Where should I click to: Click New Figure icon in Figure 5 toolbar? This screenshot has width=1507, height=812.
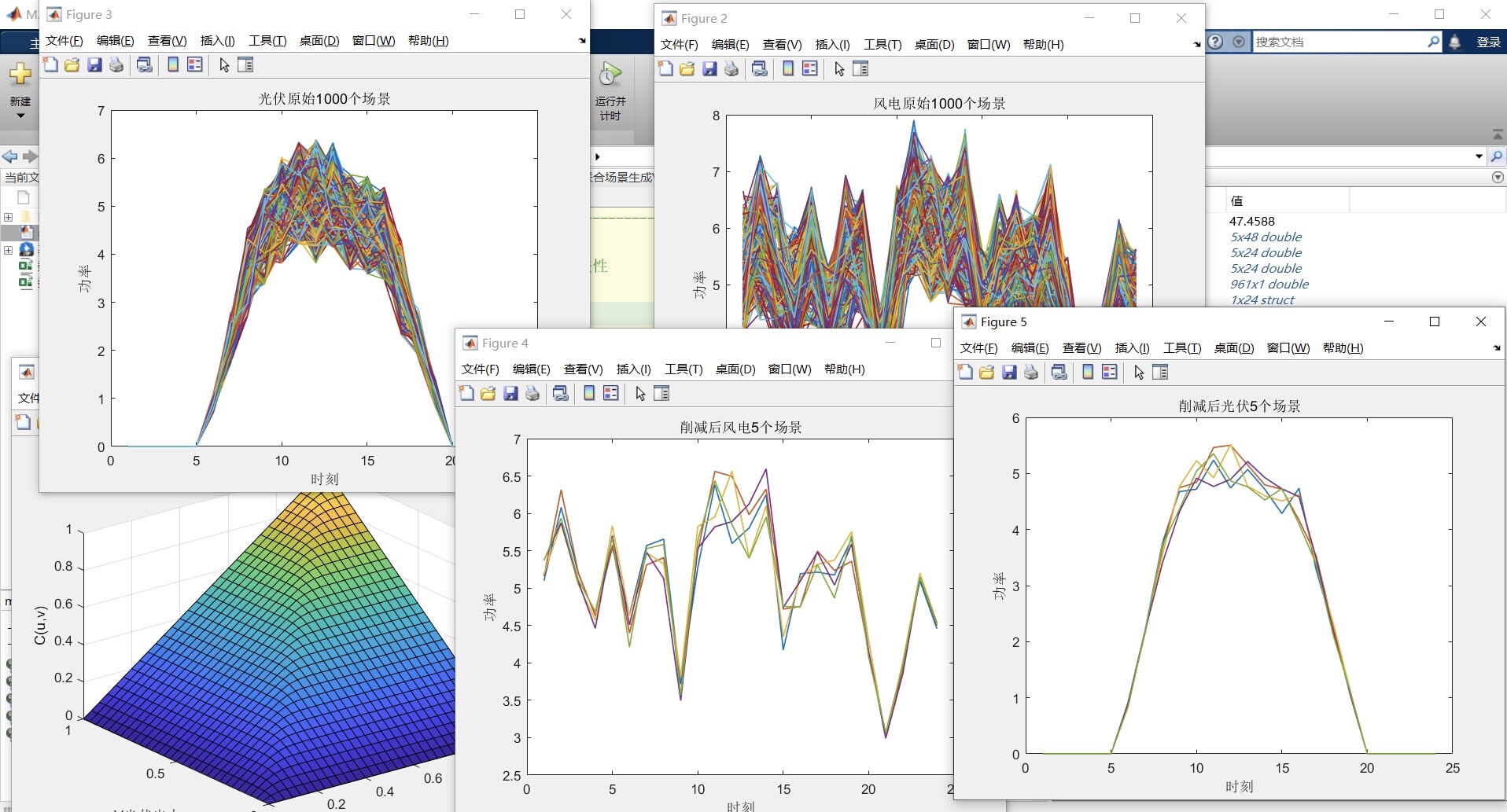tap(965, 373)
